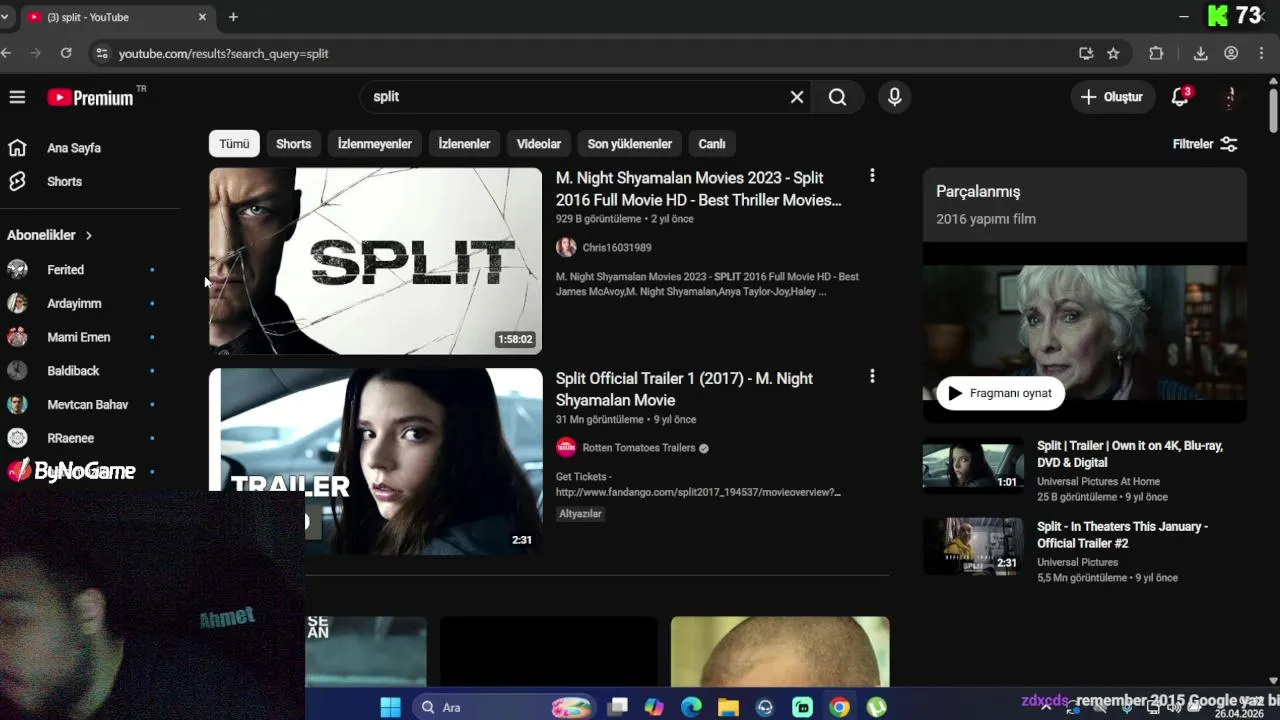Select the Tümü filter chip

pos(234,144)
